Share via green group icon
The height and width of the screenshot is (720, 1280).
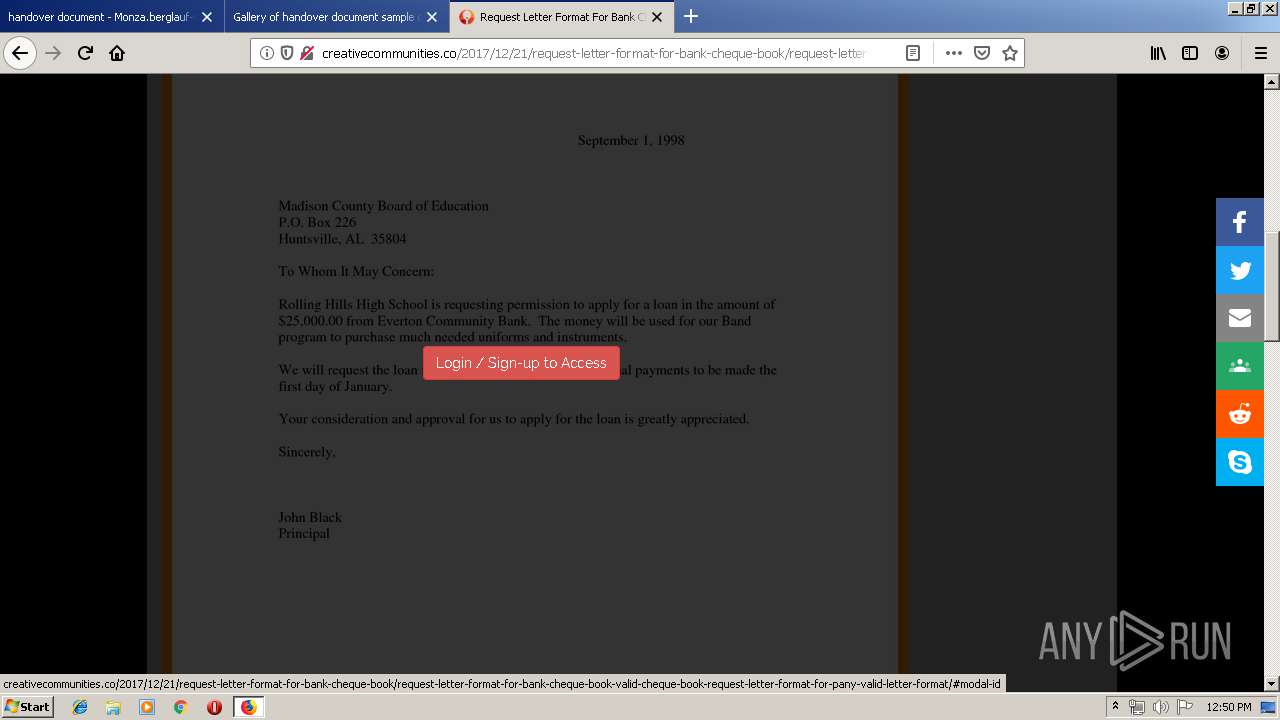(x=1240, y=366)
